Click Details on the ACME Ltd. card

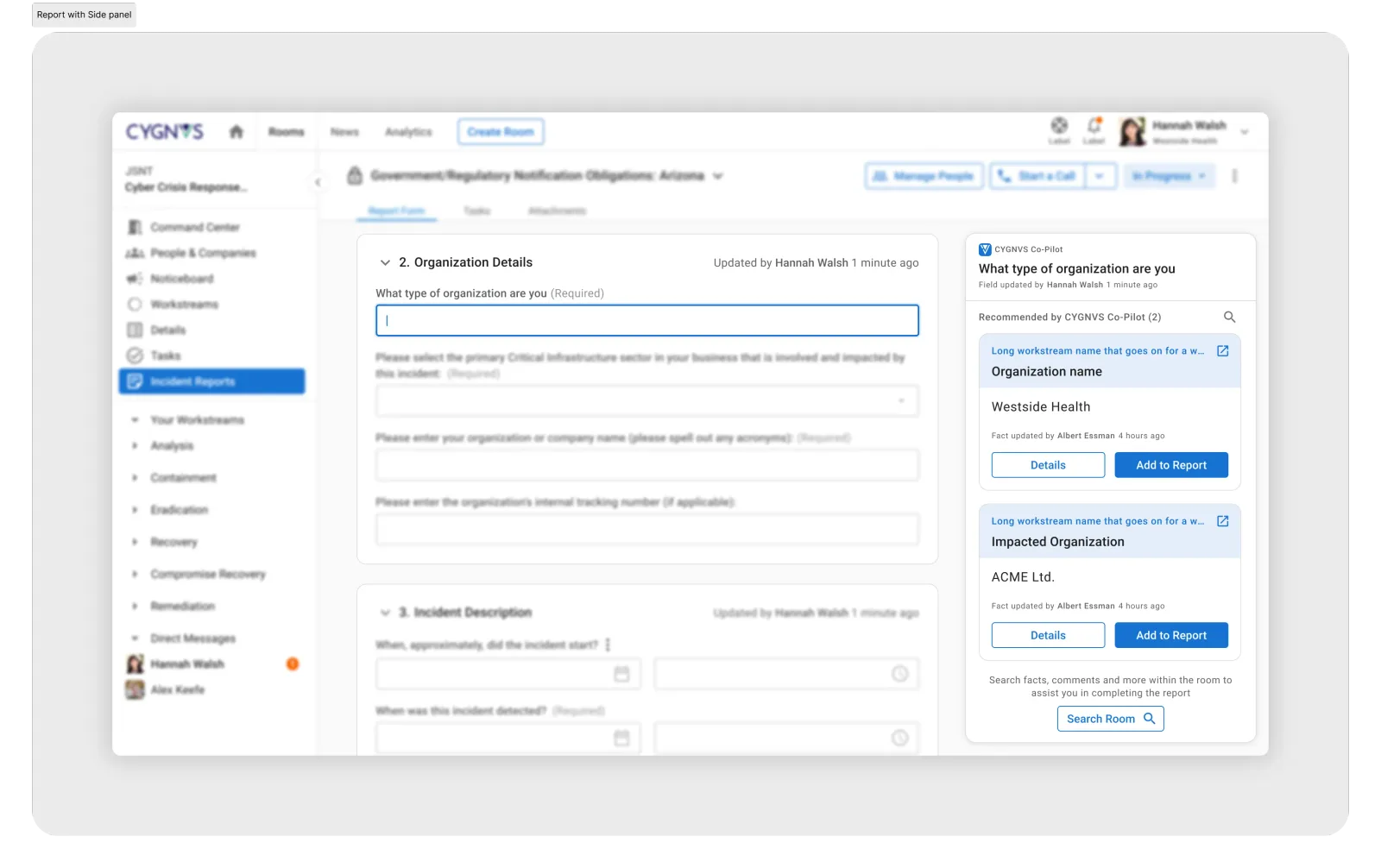pyautogui.click(x=1048, y=635)
